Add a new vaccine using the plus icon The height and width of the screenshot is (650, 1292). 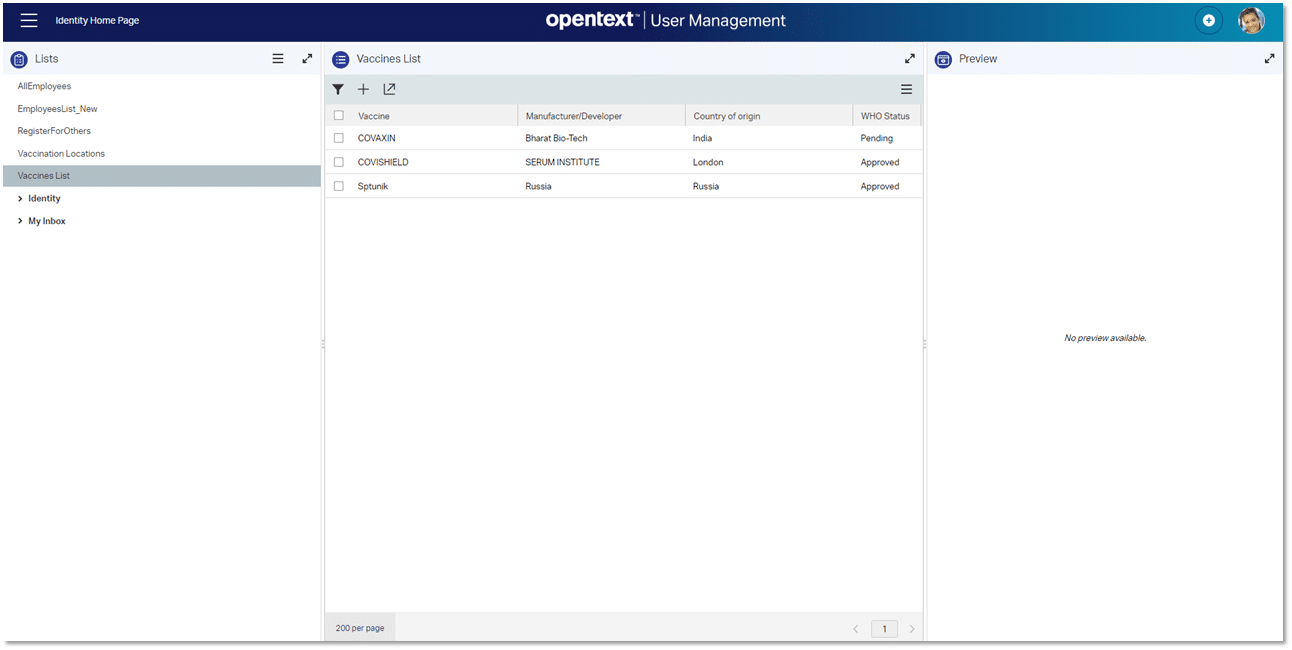pyautogui.click(x=363, y=89)
